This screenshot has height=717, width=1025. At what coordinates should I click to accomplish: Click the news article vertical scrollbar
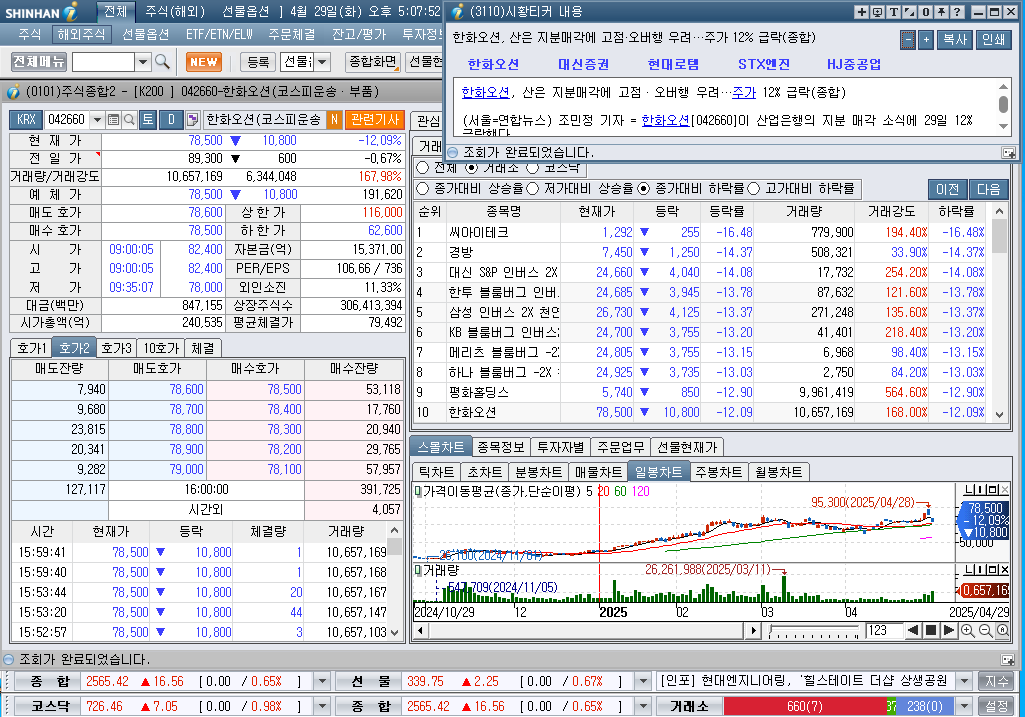1003,105
